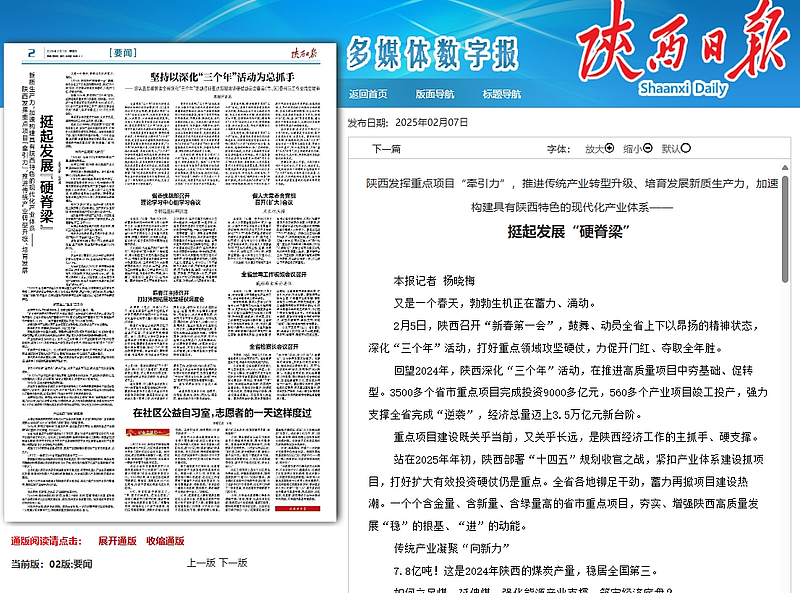Screen dimensions: 800x593
Task: Open 返回首页 in the navigation bar
Action: point(368,95)
